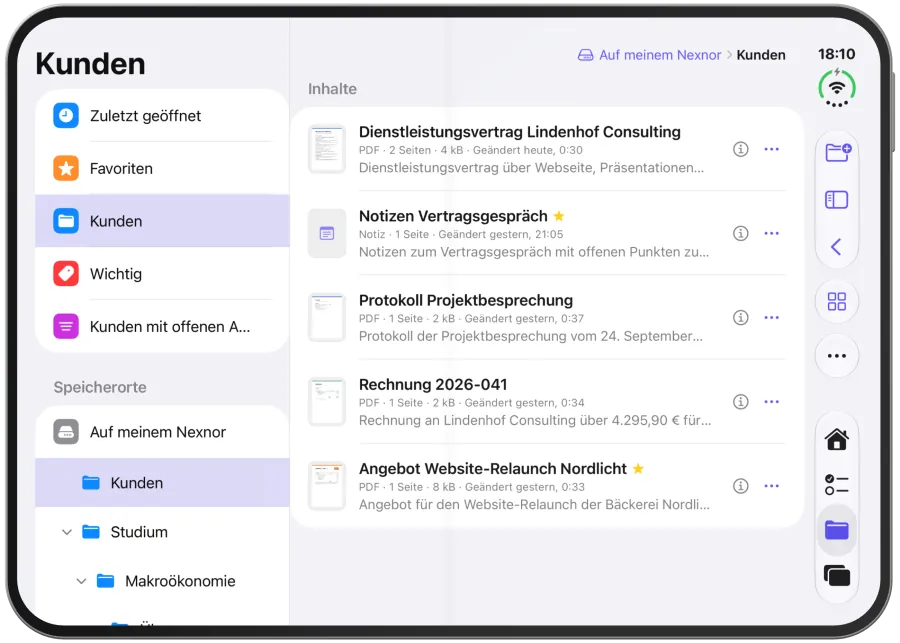The height and width of the screenshot is (643, 900).
Task: Click the 18:10 clock display
Action: click(836, 54)
